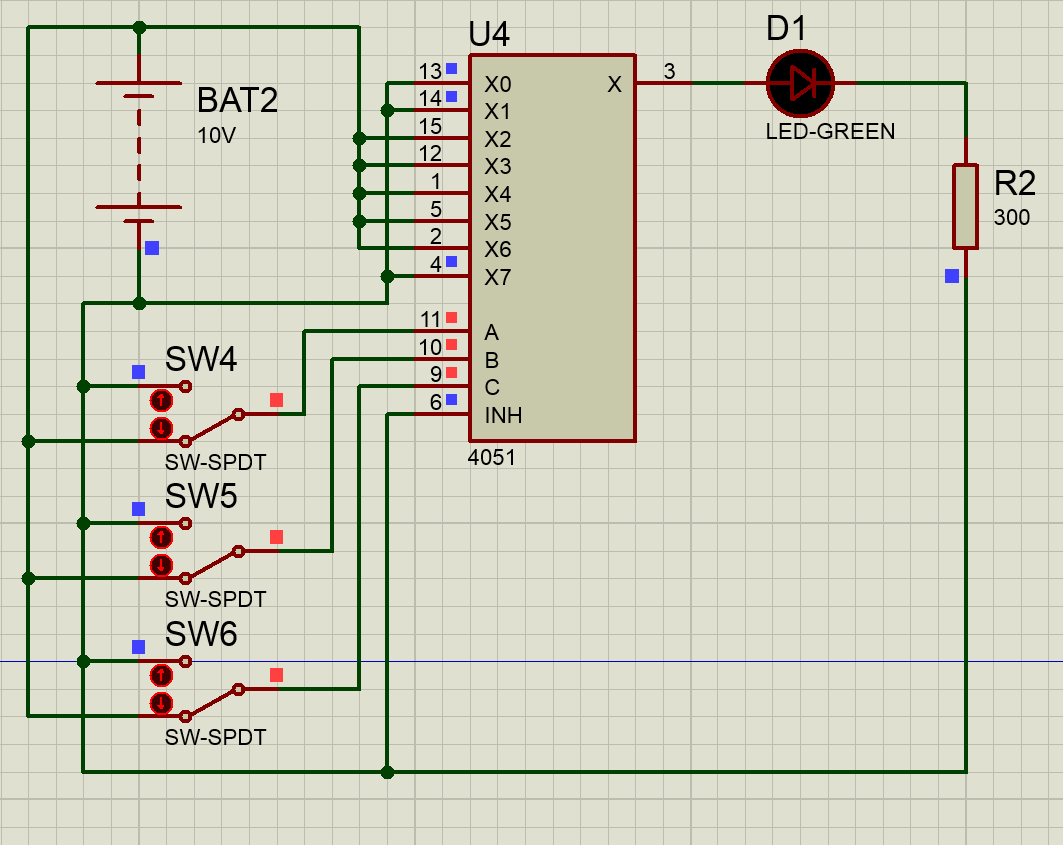Click the 4051 part name text
Viewport: 1063px width, 845px height.
(492, 457)
